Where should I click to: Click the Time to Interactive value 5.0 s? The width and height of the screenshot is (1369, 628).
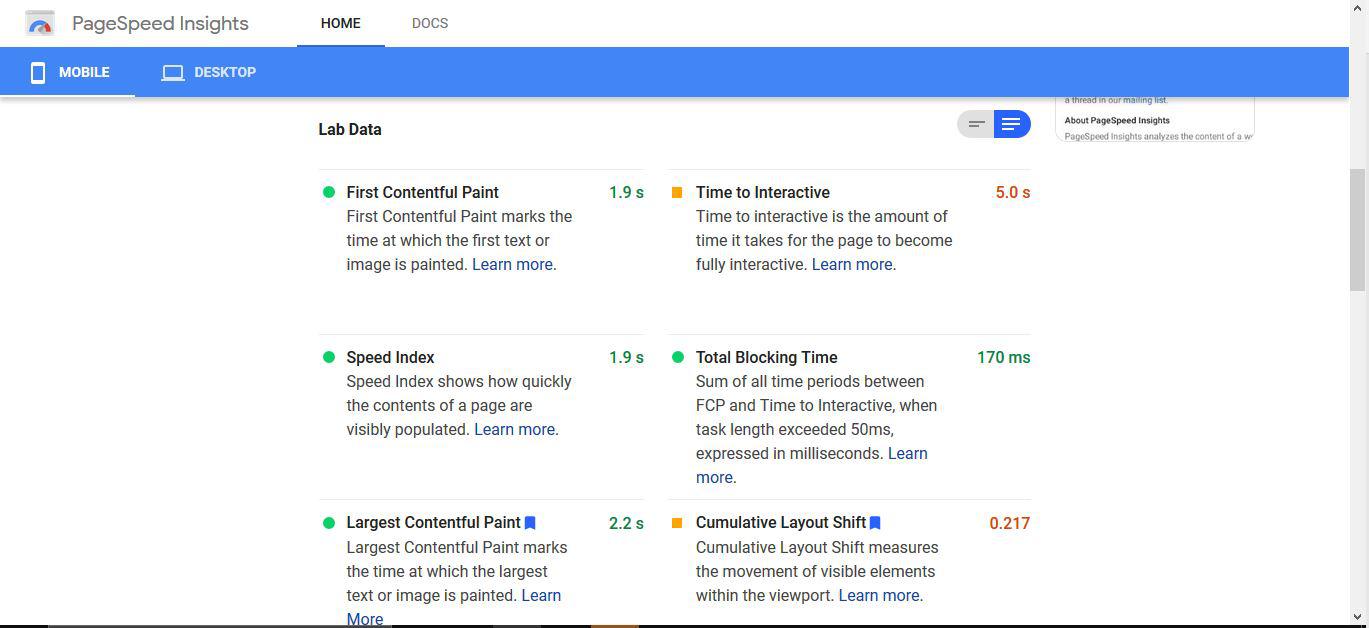(x=1013, y=192)
